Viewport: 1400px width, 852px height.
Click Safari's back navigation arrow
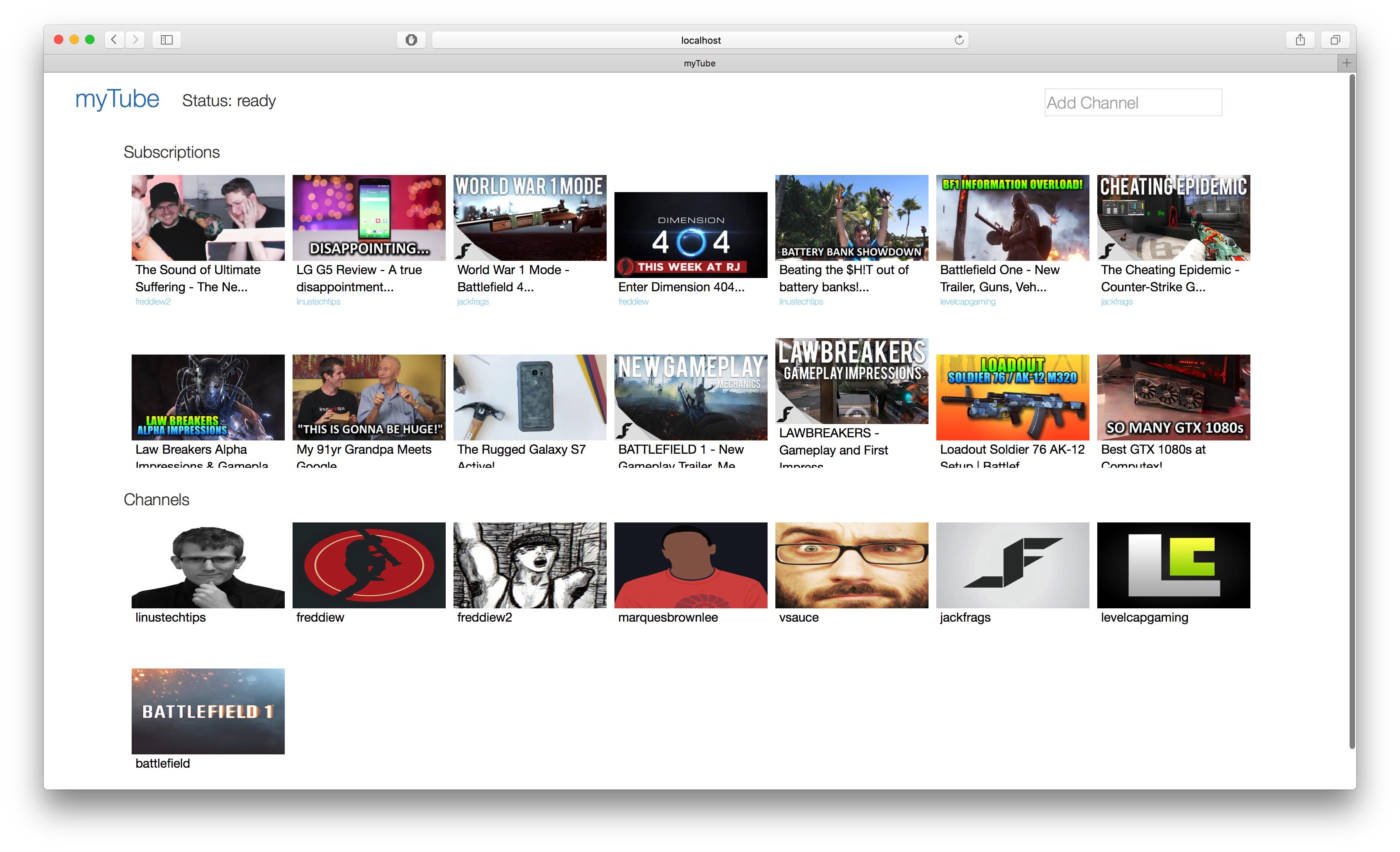pyautogui.click(x=114, y=40)
